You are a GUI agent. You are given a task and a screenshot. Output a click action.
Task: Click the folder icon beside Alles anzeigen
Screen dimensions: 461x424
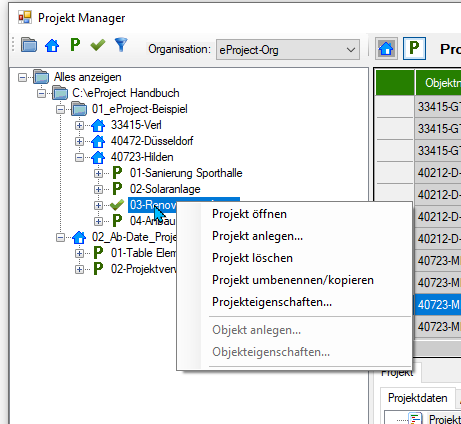click(x=41, y=77)
